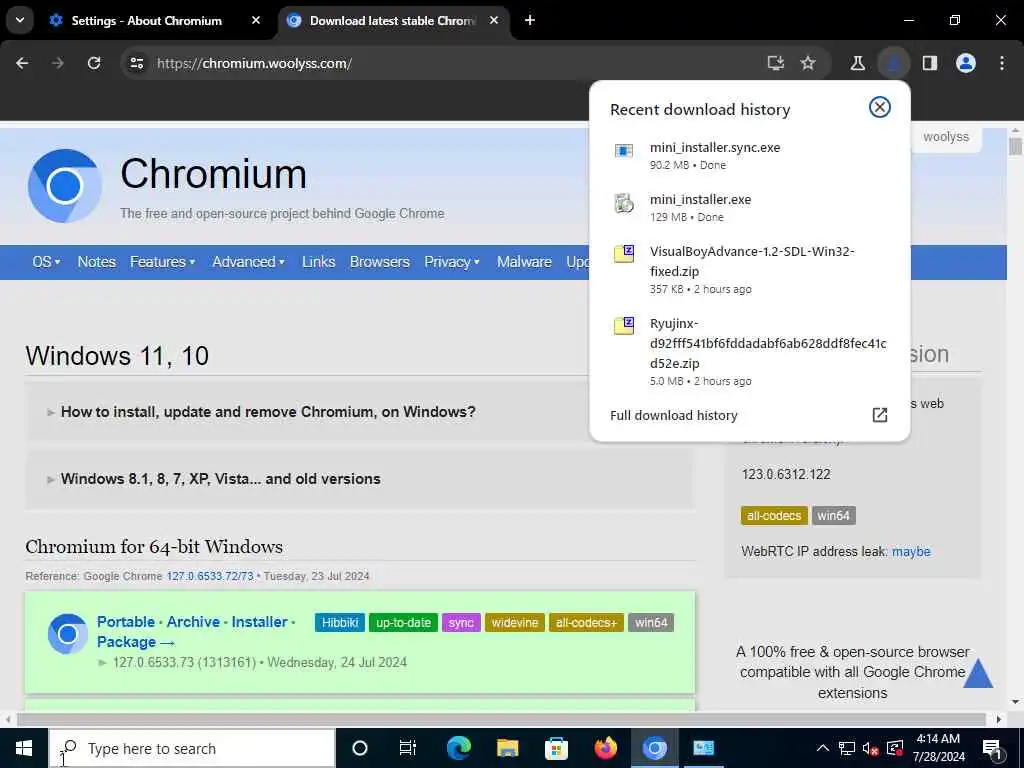Click the purple sync tag

(461, 622)
